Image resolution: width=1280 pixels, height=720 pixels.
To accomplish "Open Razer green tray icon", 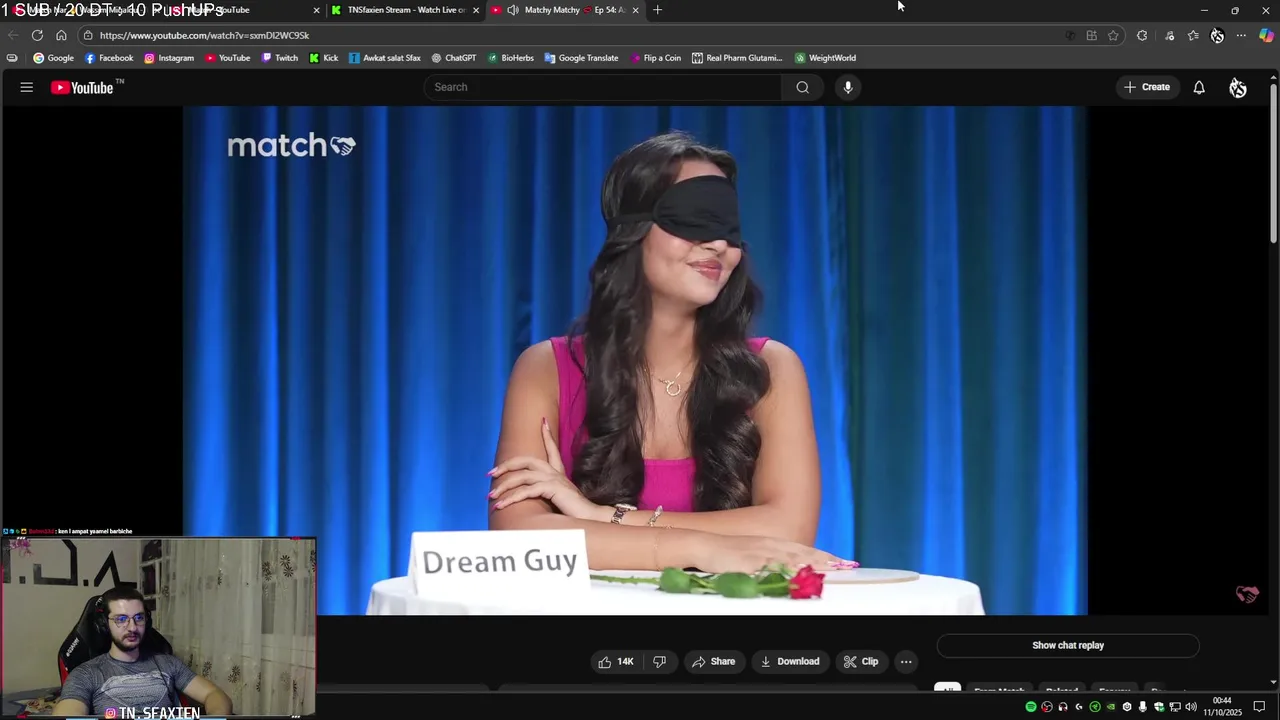I will [x=1095, y=707].
